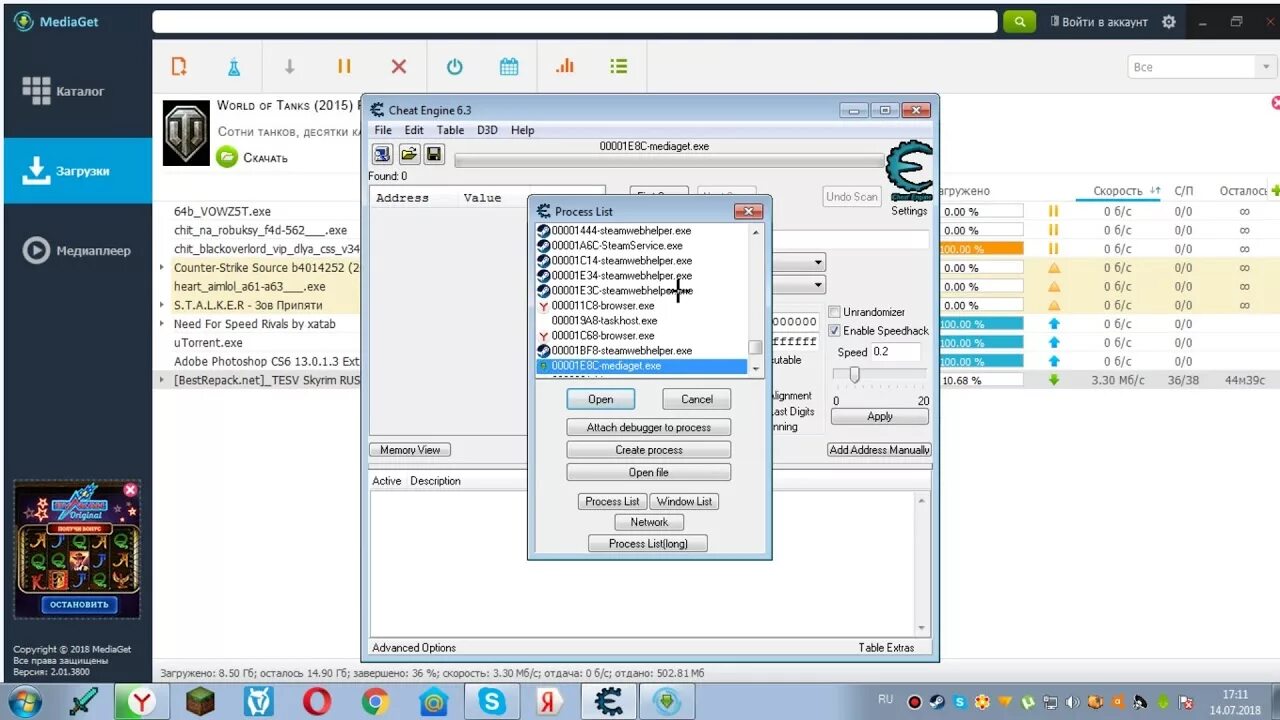Viewport: 1280px width, 720px height.
Task: Click Cheat Engine open file folder icon
Action: 409,154
